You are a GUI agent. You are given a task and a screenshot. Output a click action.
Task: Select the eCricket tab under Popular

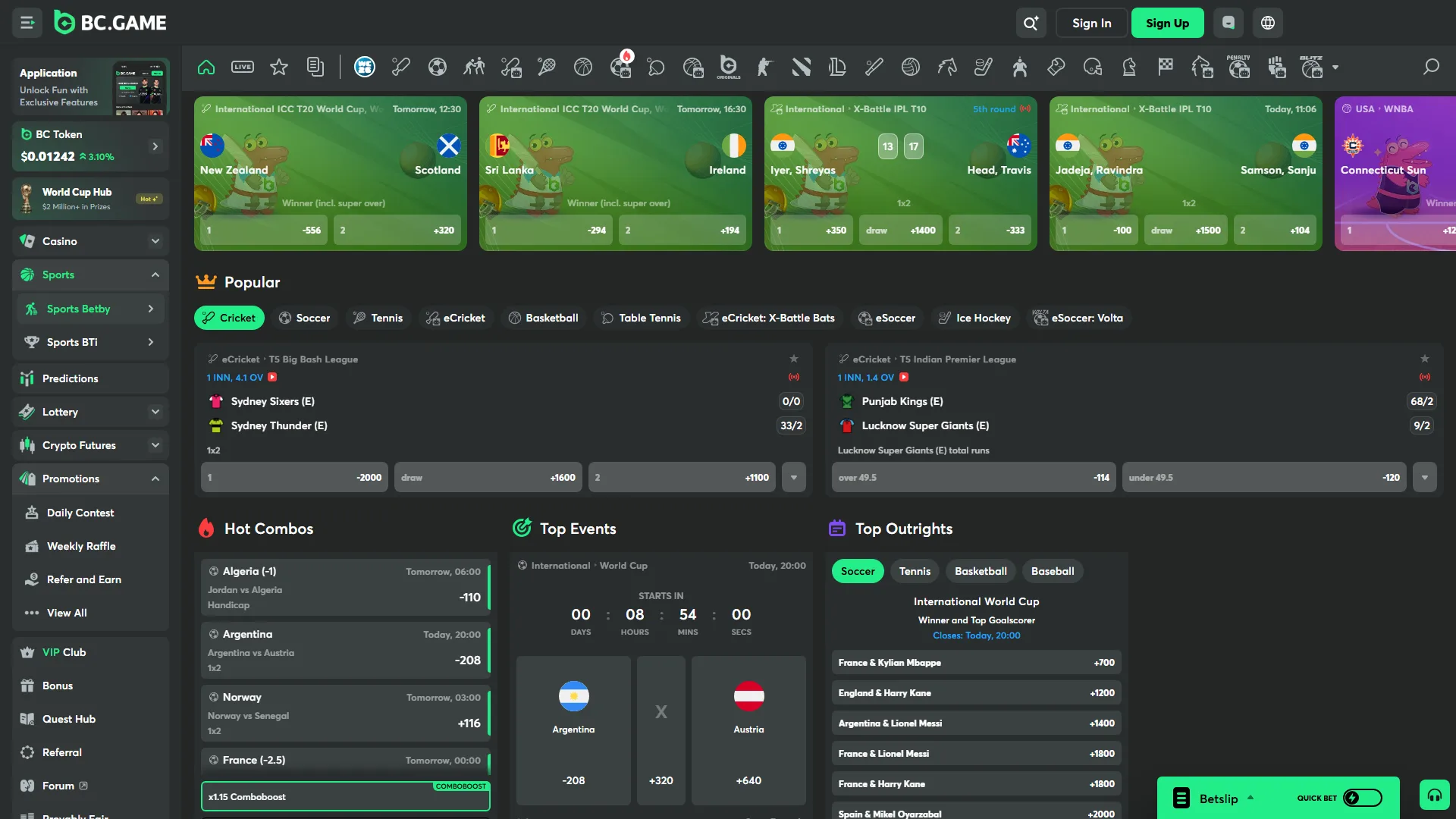coord(455,318)
